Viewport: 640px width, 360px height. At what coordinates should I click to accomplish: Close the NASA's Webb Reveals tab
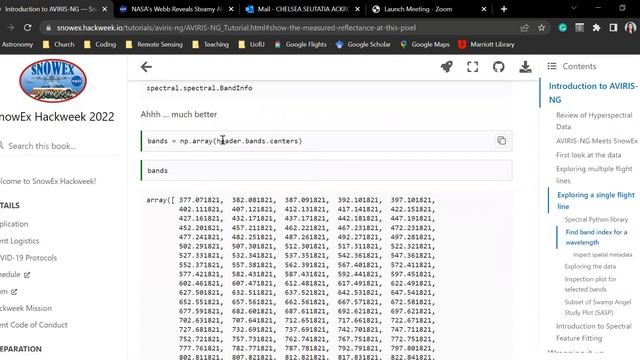coord(231,9)
